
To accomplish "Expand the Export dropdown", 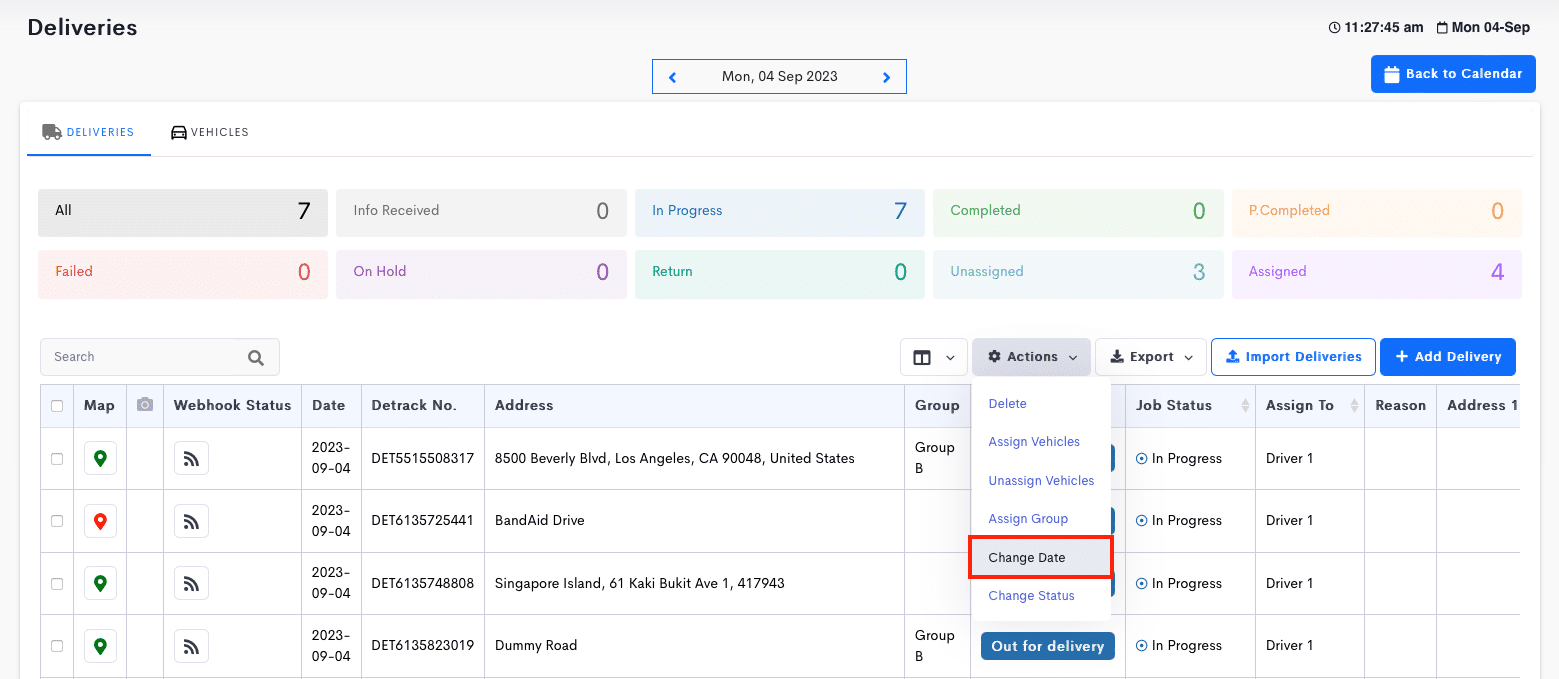I will tap(1151, 357).
